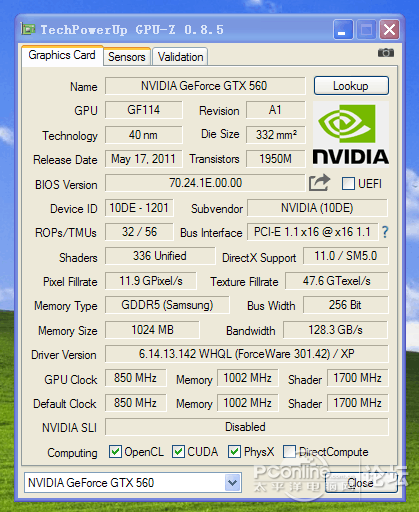Toggle the CUDA checkbox

click(x=178, y=452)
